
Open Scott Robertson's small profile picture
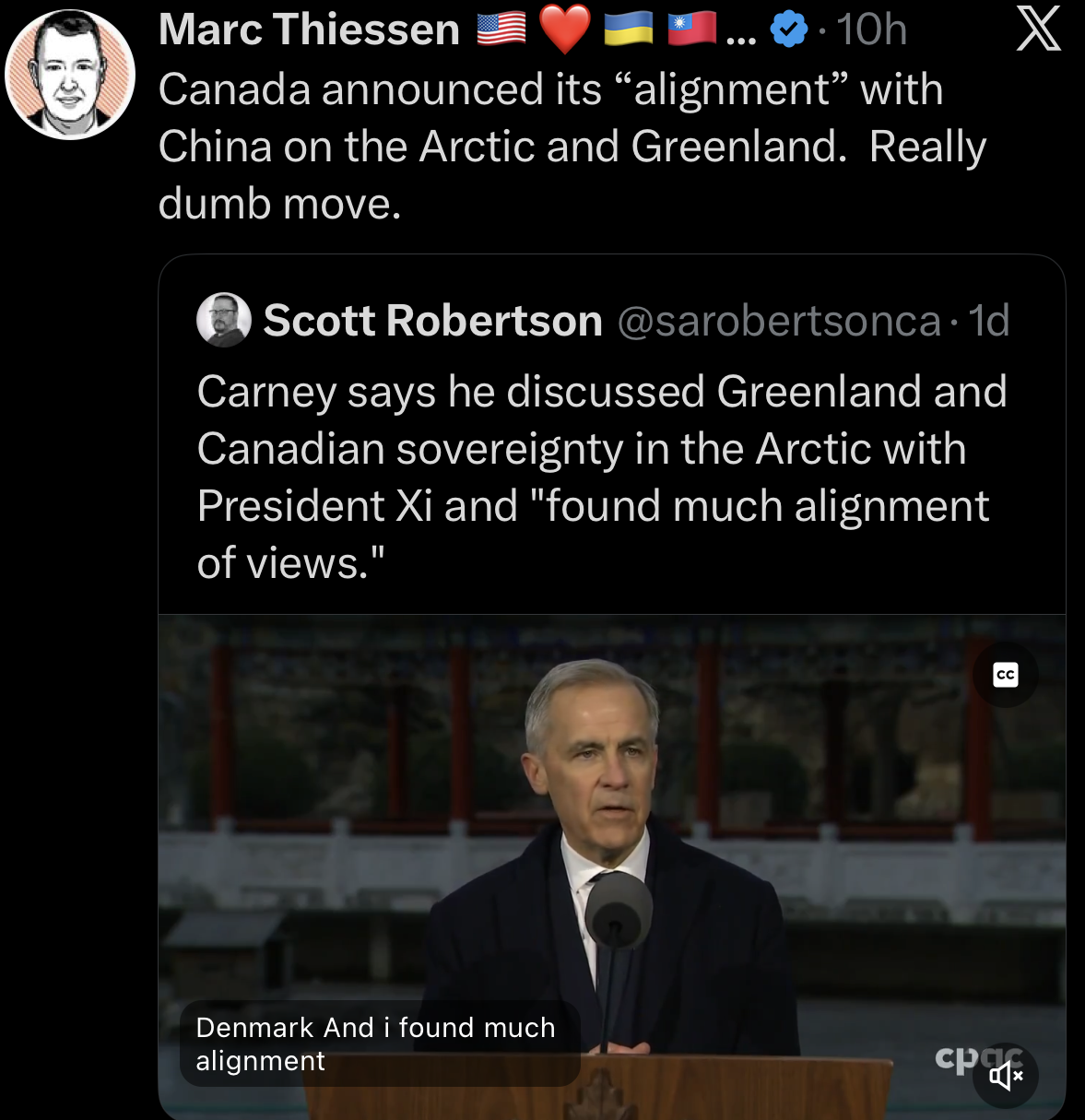(x=224, y=320)
